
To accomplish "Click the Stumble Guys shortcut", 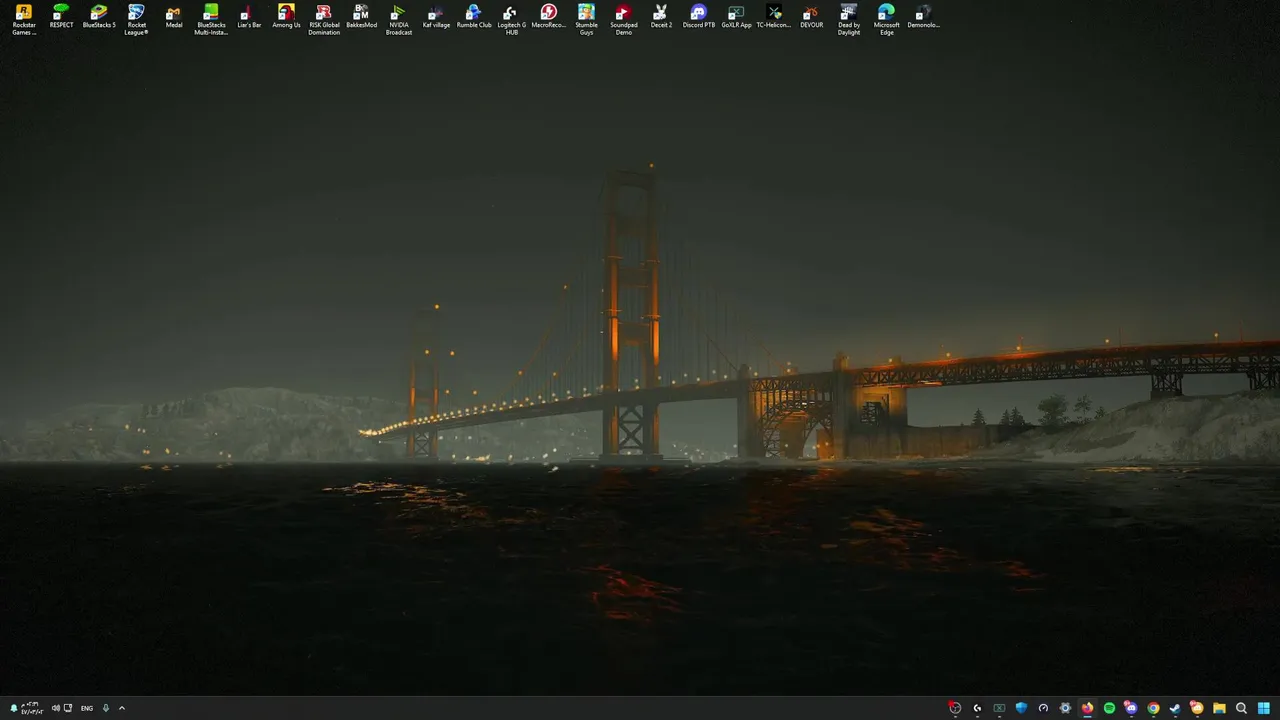I will pos(586,19).
